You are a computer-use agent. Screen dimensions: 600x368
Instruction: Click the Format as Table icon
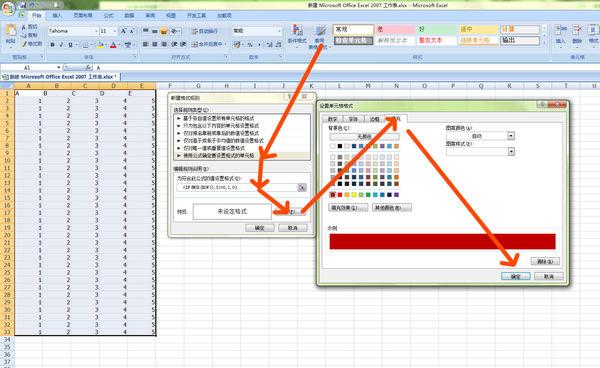tap(319, 30)
